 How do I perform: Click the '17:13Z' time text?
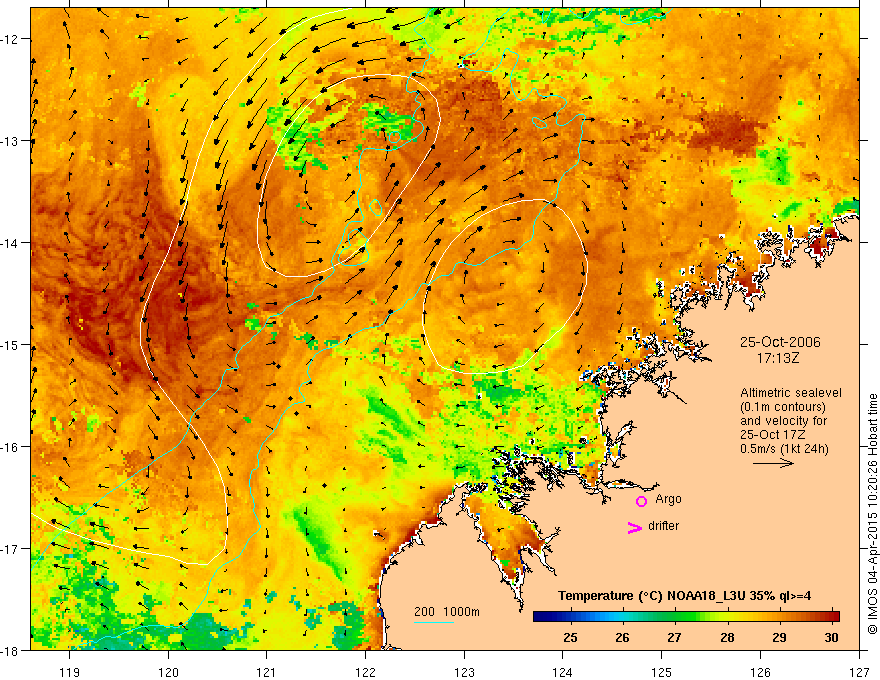[x=777, y=358]
